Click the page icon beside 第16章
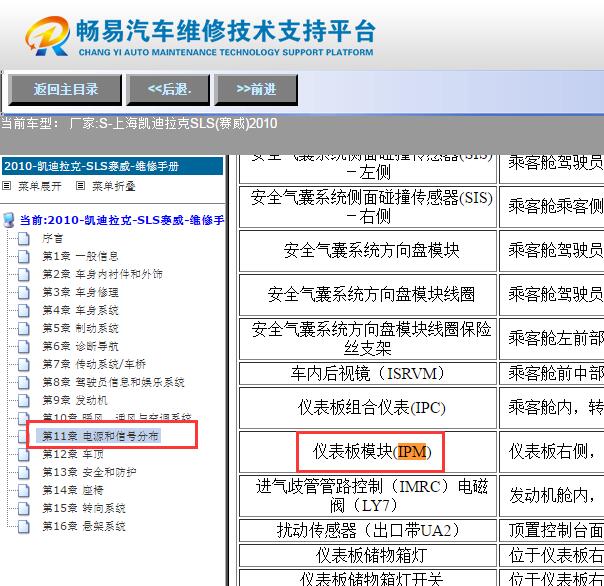Image resolution: width=604 pixels, height=586 pixels. [24, 526]
